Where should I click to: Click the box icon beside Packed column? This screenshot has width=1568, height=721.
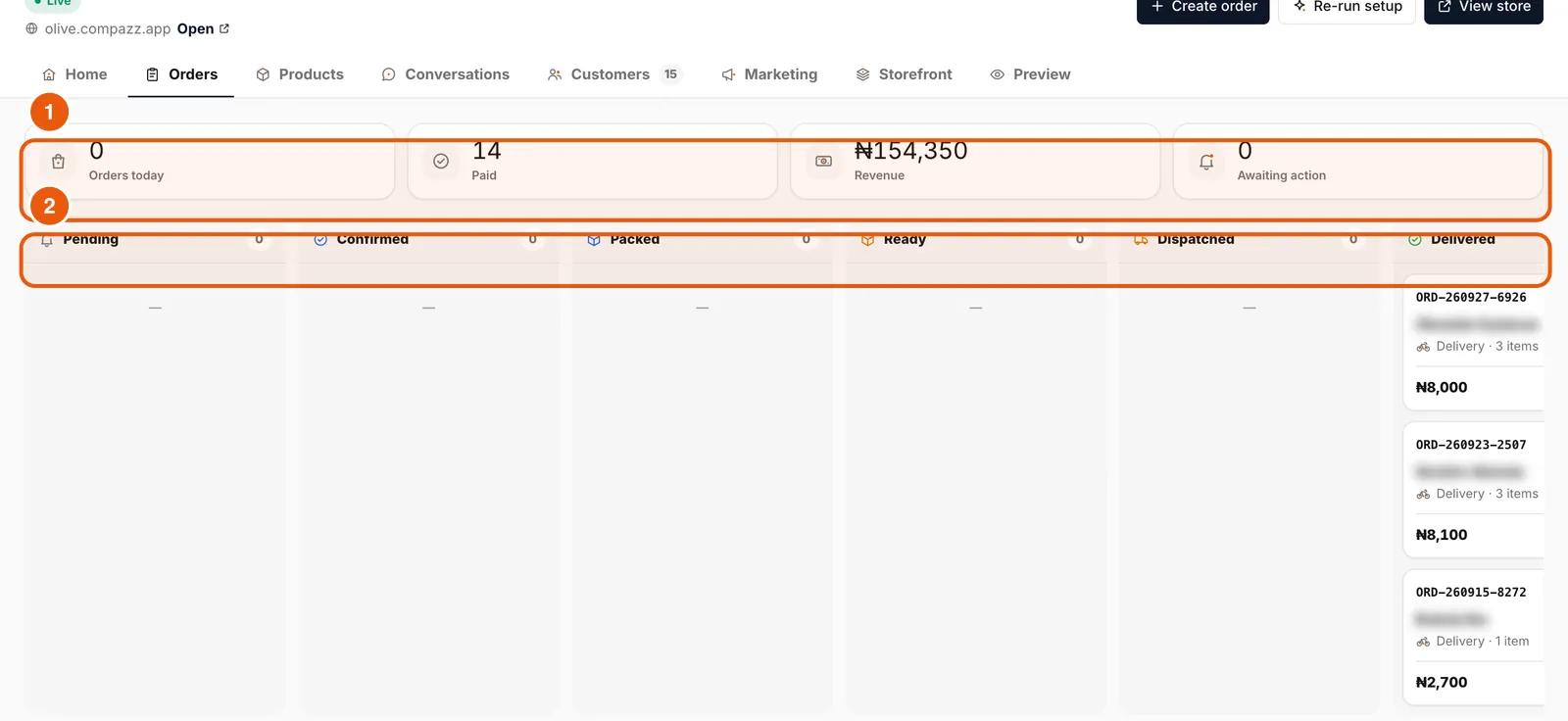coord(594,240)
